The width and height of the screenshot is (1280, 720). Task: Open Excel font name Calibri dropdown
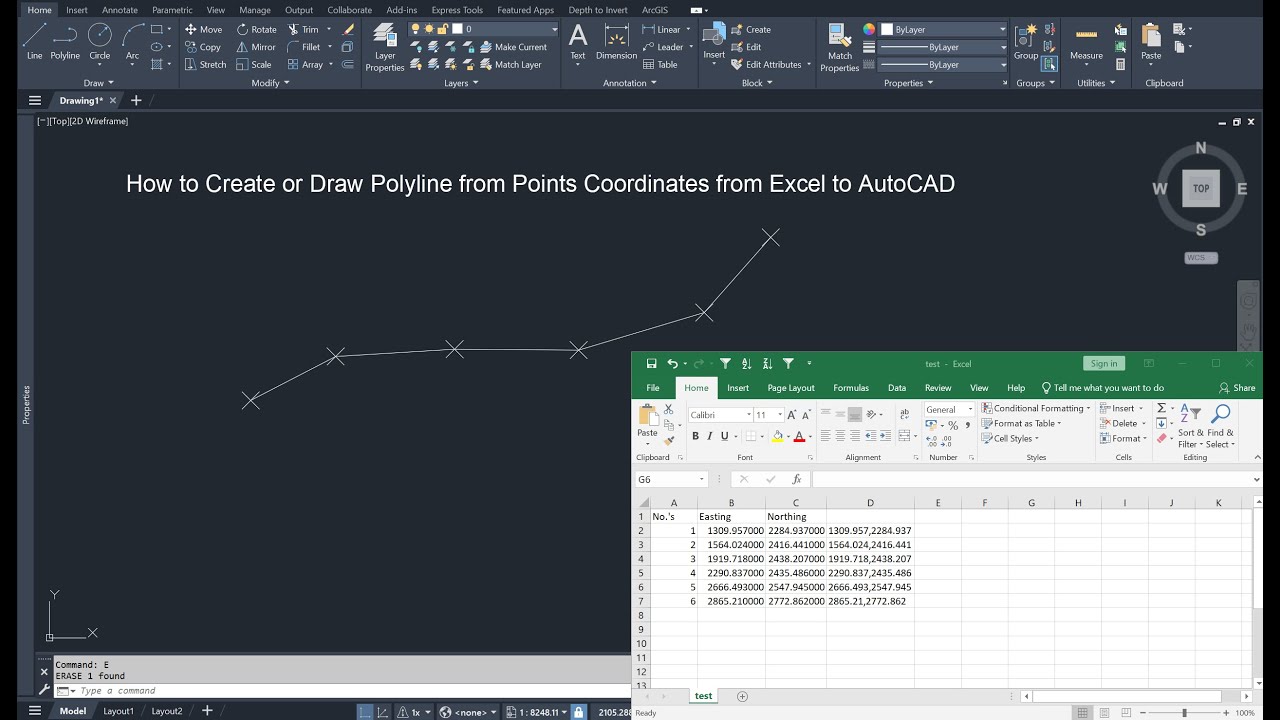(748, 414)
